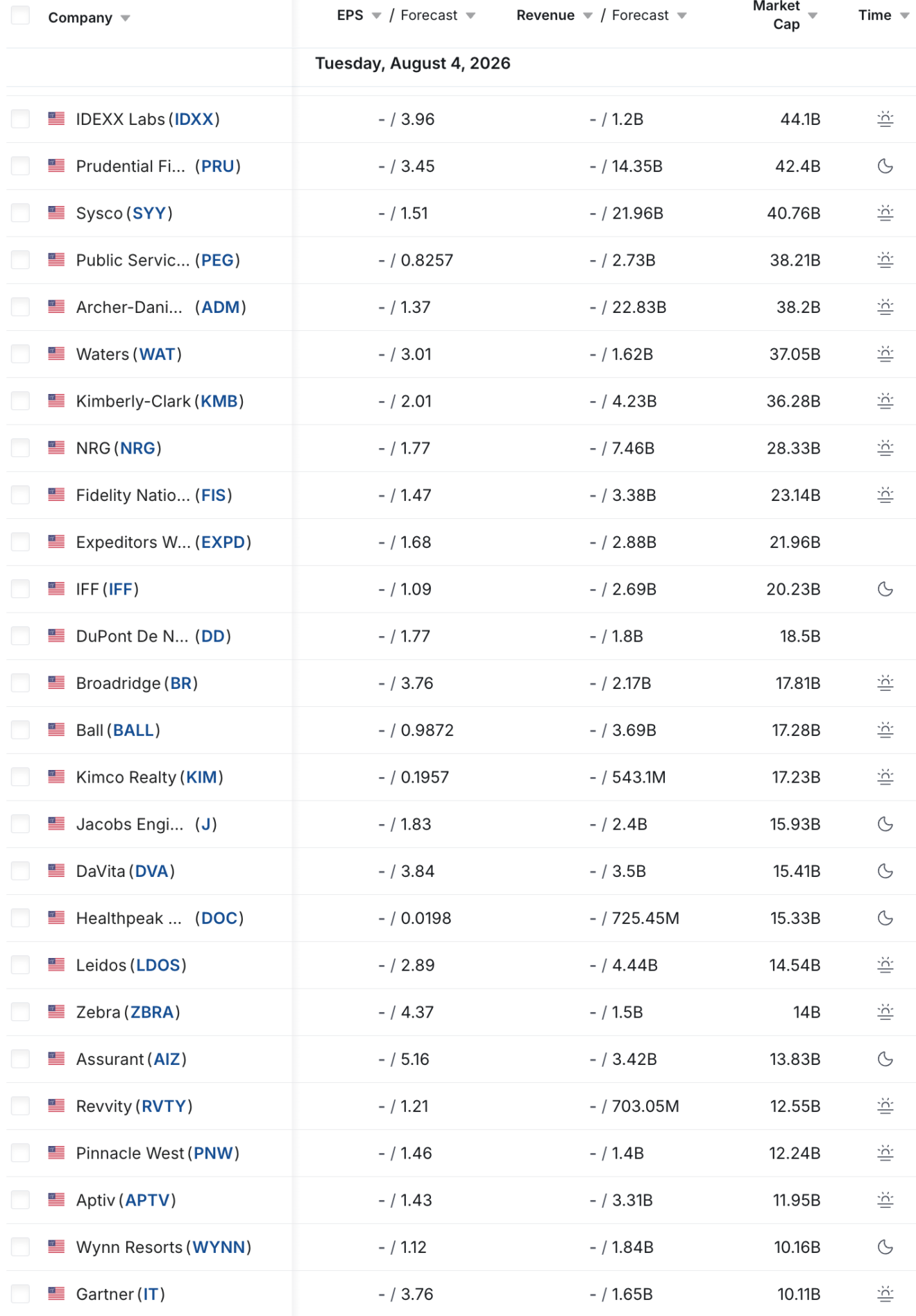Open the LDOS ticker link

159,966
